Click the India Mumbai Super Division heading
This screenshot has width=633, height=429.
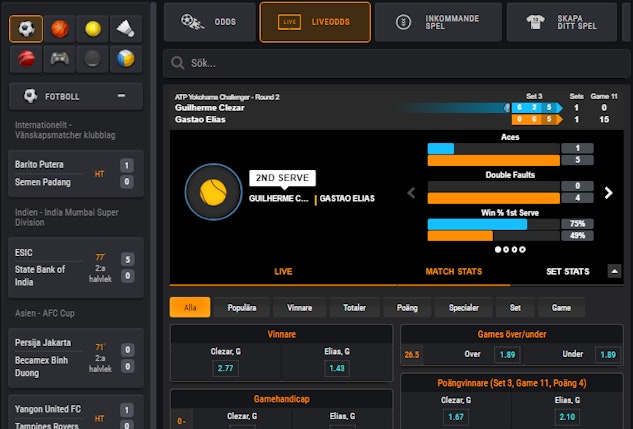pos(67,217)
